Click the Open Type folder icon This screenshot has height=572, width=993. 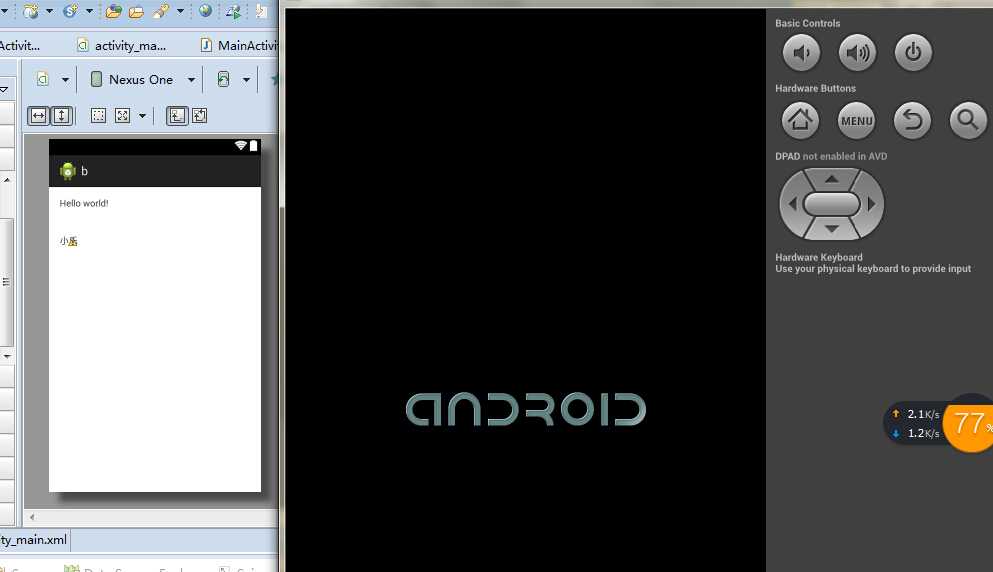113,11
